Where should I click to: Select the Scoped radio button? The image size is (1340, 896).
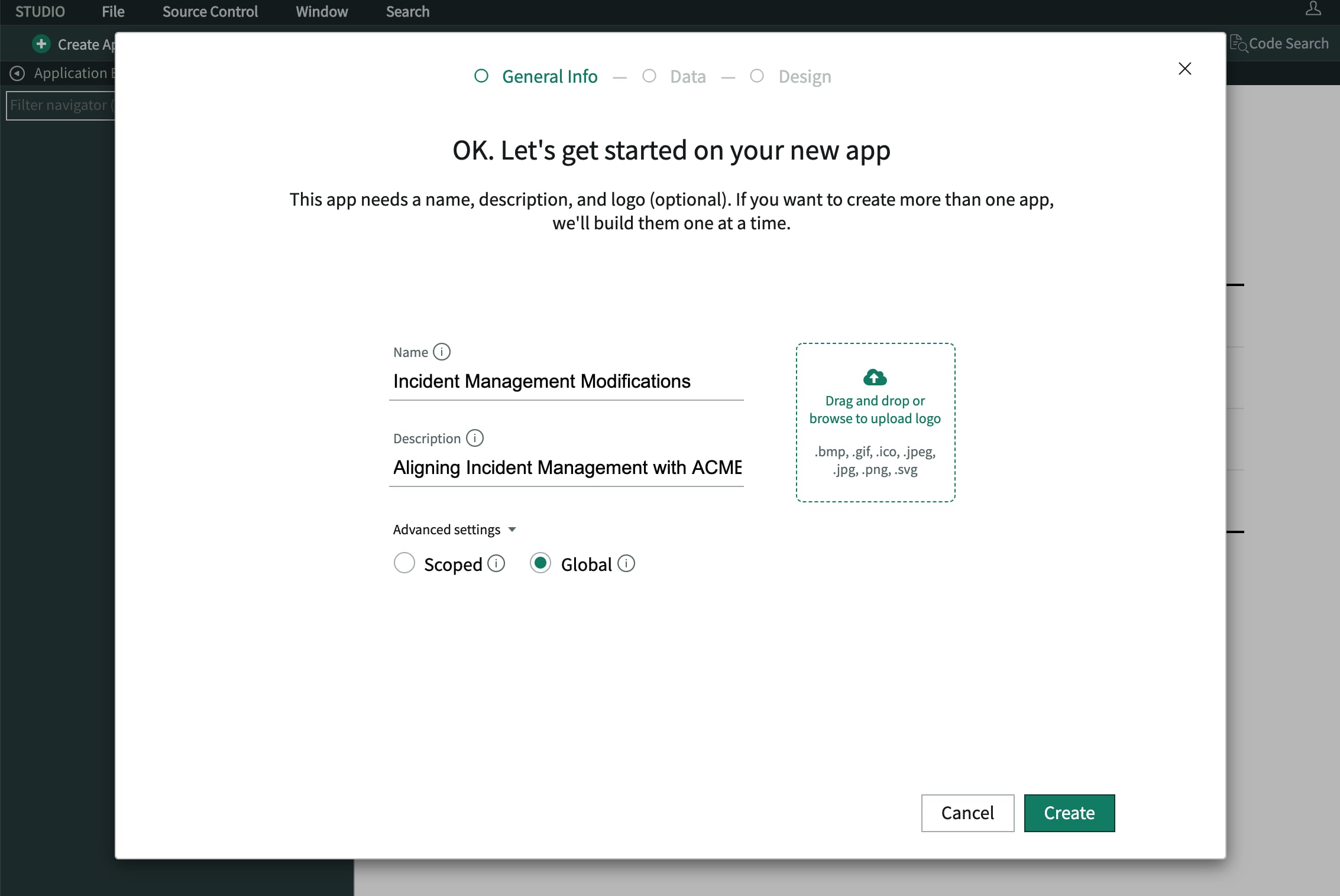404,563
